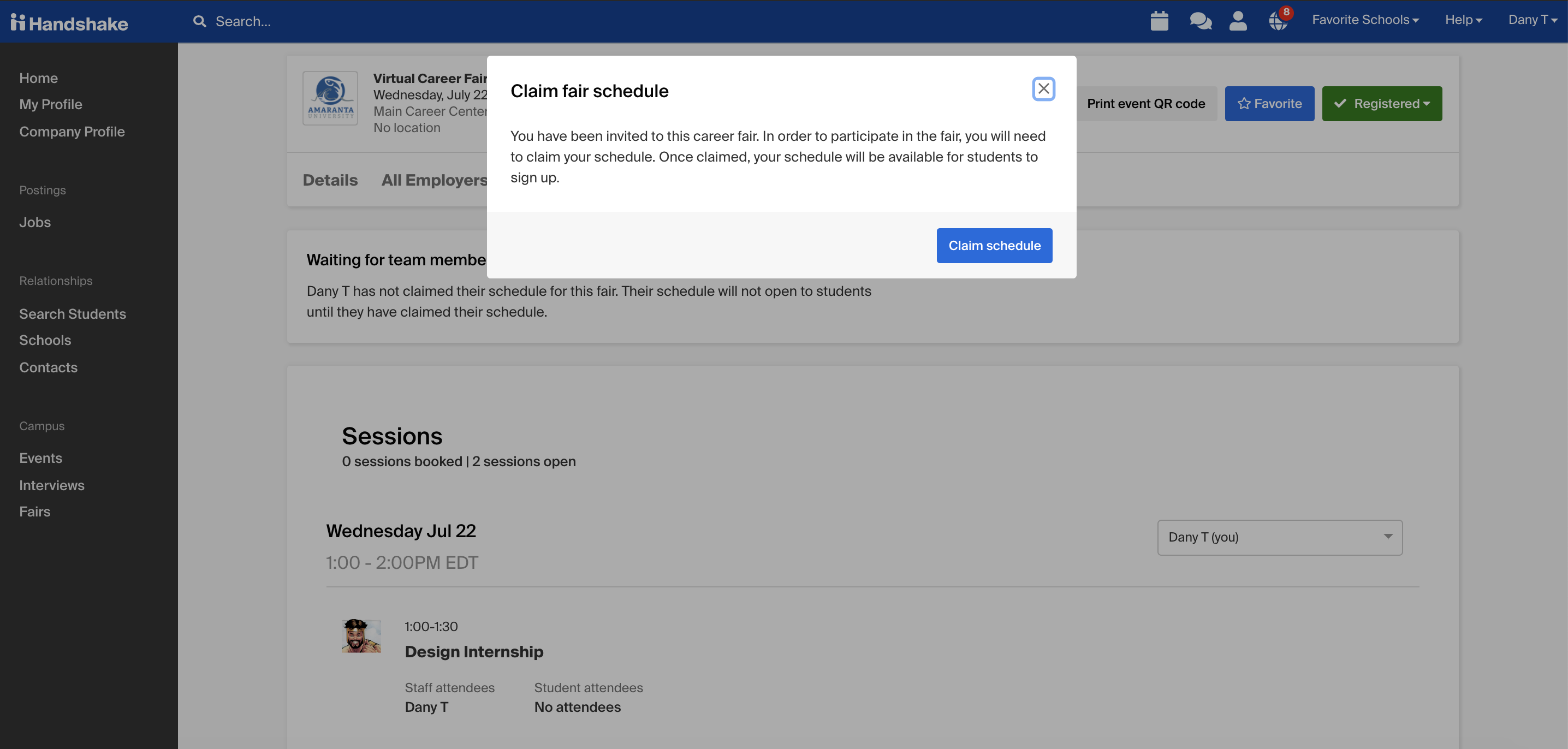
Task: Switch to the Details tab
Action: 330,180
